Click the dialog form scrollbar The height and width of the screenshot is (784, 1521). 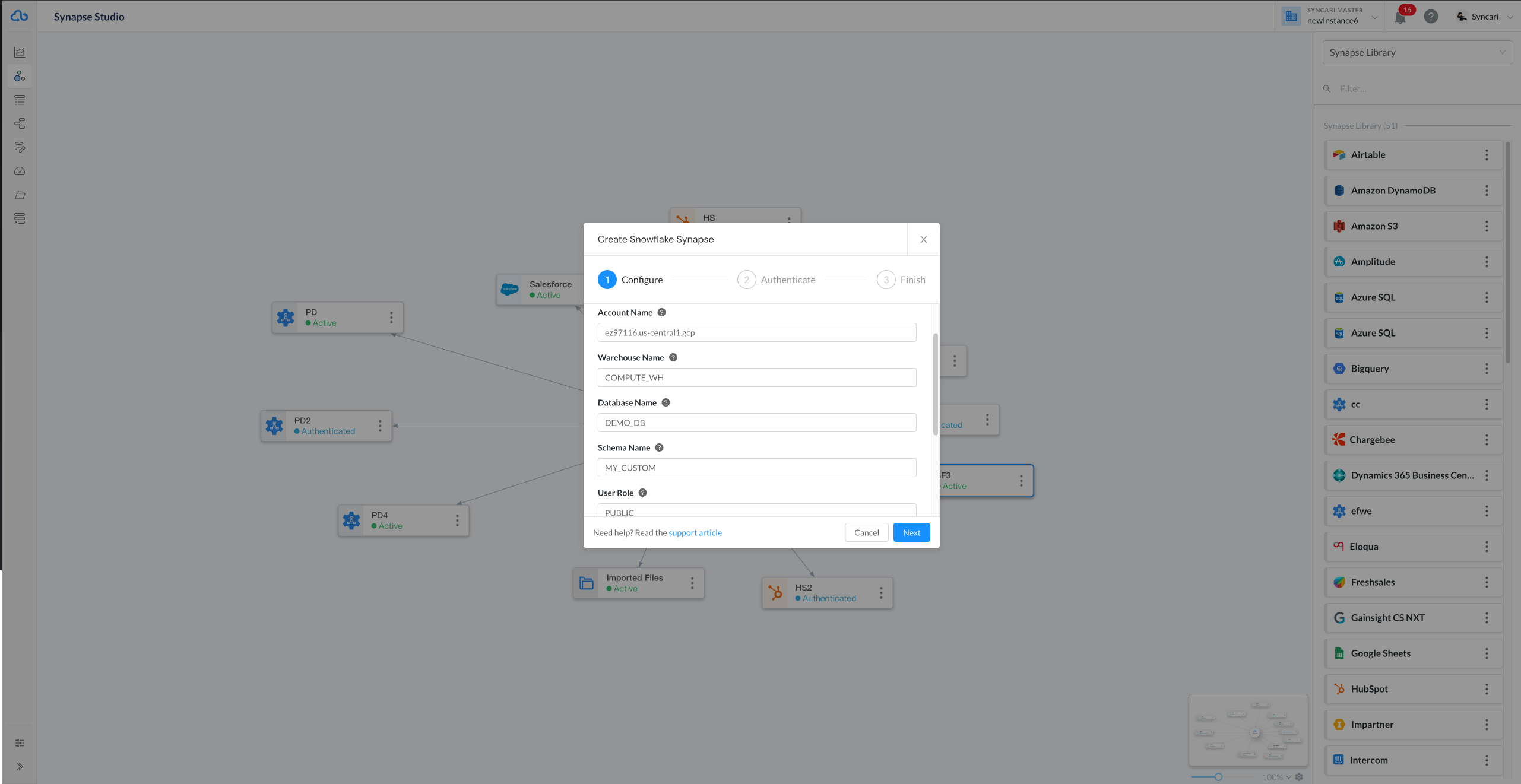935,384
